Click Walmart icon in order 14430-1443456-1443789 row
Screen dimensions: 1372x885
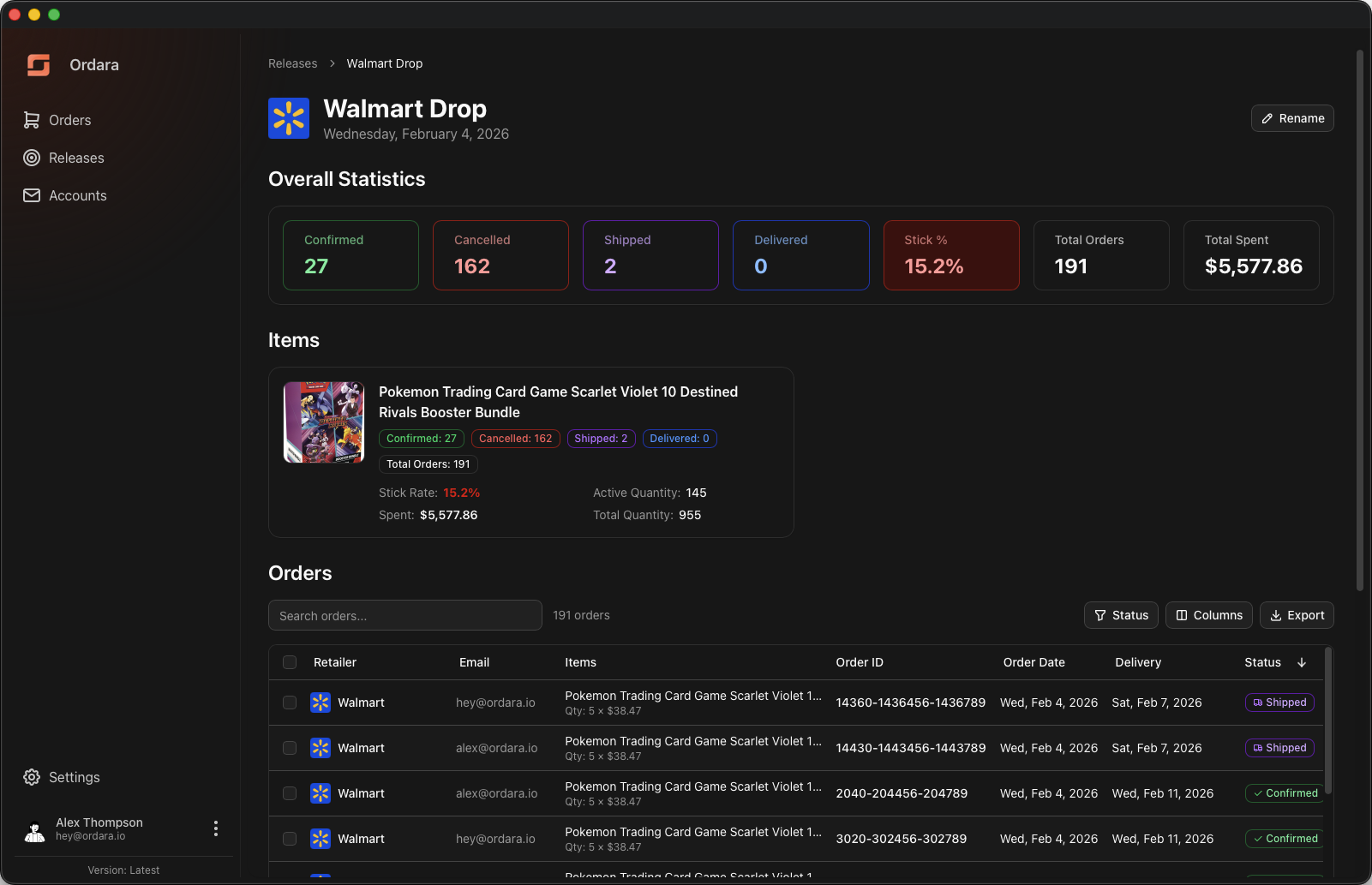[x=321, y=748]
